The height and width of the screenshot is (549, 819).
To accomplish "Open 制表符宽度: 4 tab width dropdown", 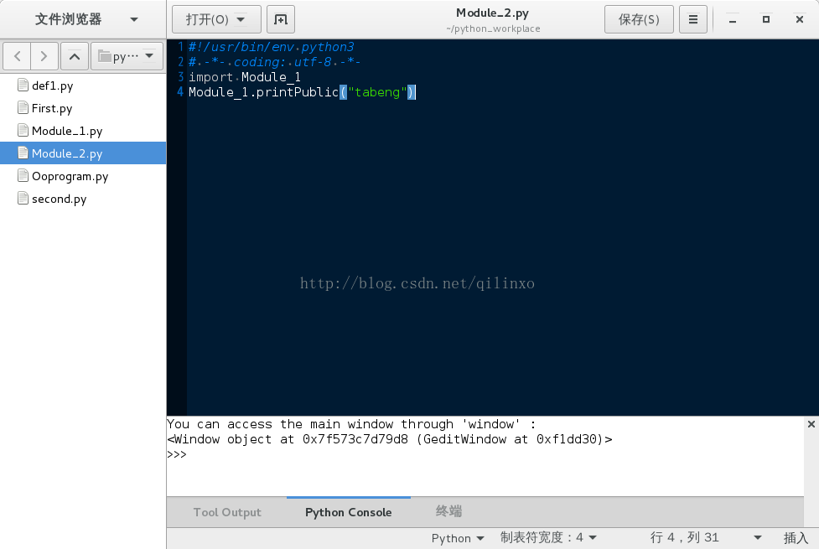I will (548, 538).
